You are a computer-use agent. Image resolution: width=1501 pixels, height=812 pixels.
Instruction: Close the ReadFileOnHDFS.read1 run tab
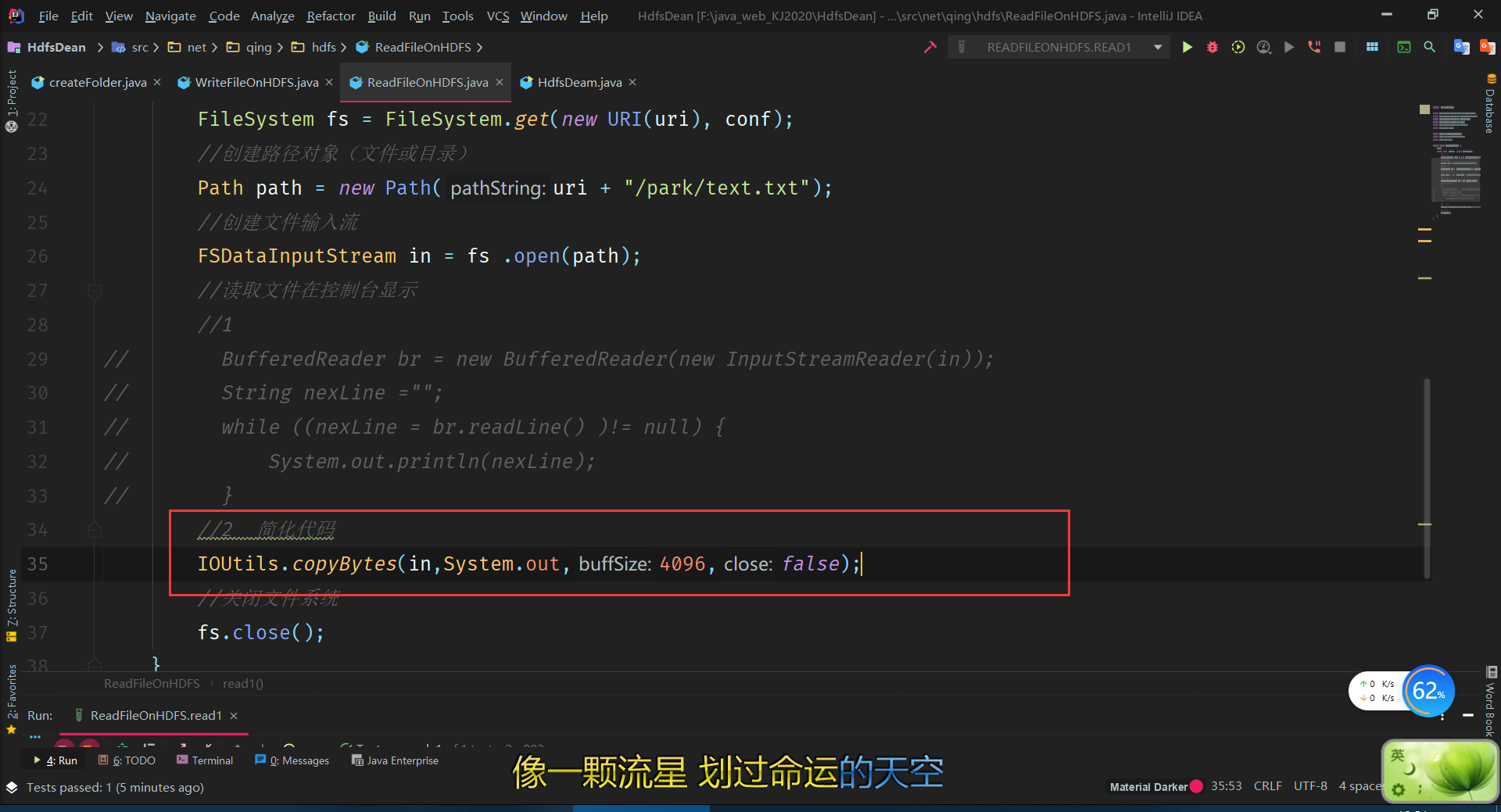coord(234,716)
